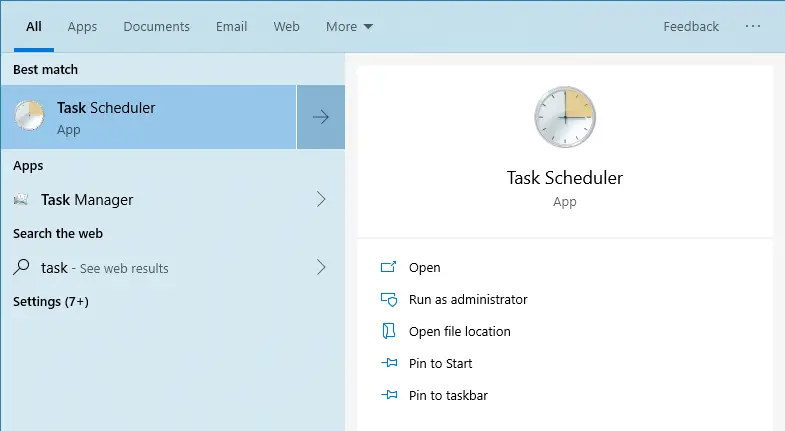This screenshot has width=785, height=431.
Task: Click the Run as administrator shield icon
Action: coord(389,299)
